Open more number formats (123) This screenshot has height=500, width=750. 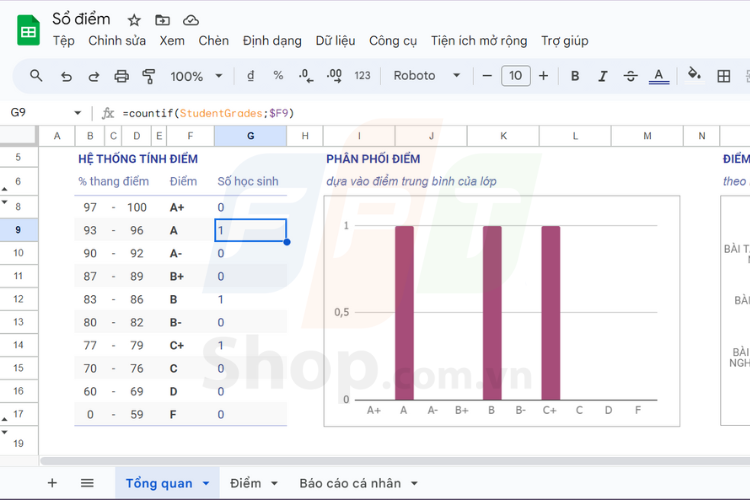click(x=362, y=76)
